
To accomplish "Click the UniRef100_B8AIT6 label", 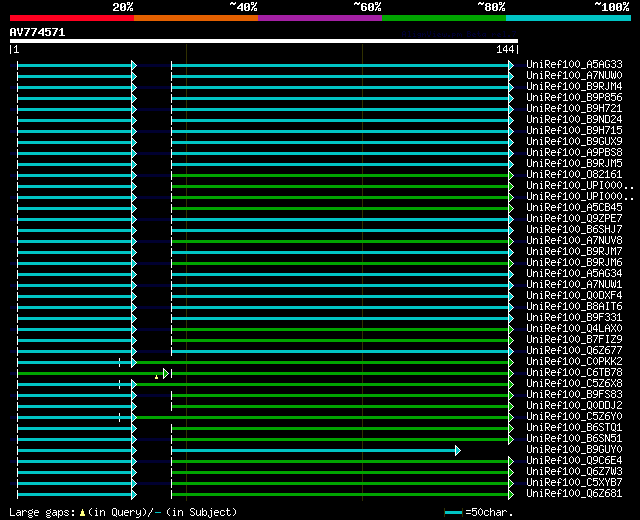I will tap(574, 307).
